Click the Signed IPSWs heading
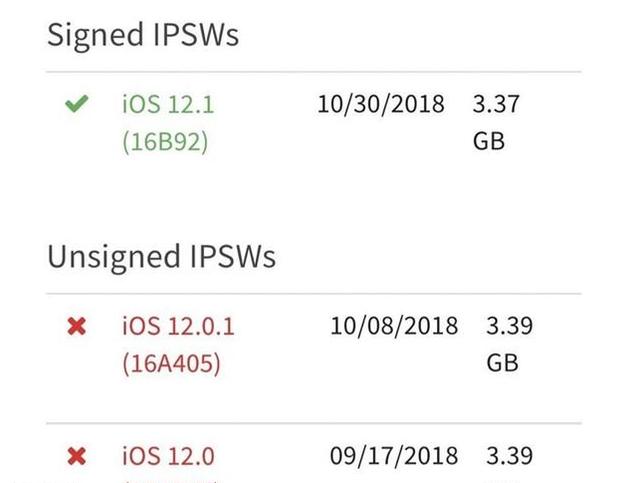 click(143, 35)
